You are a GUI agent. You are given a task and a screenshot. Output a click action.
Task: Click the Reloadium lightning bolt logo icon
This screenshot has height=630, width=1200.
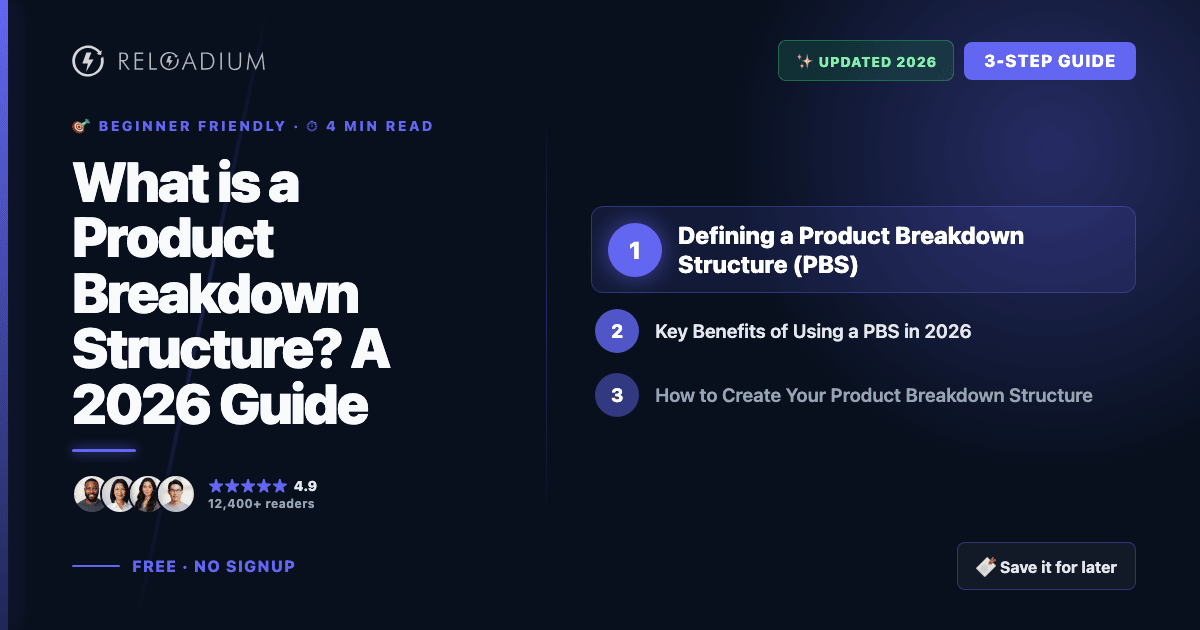point(88,61)
